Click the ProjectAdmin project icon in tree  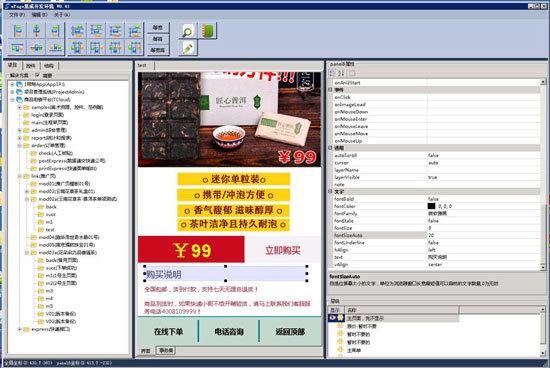tap(19, 92)
